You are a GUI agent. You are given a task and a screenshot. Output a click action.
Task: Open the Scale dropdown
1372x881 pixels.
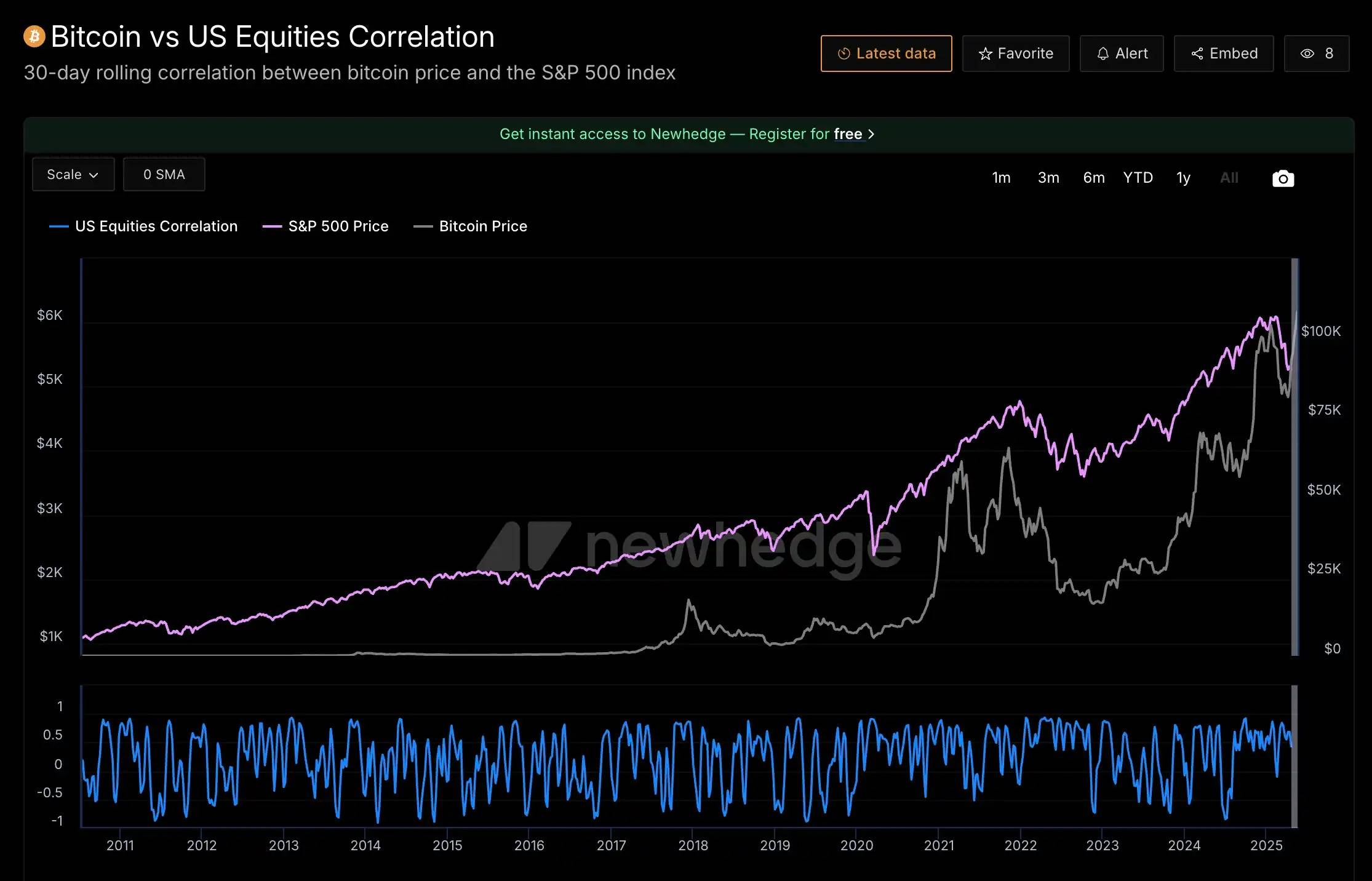point(73,175)
